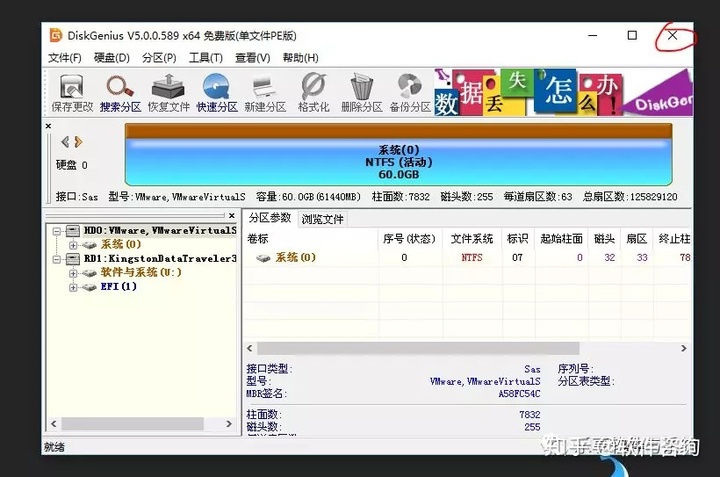This screenshot has height=477, width=720.
Task: Close the disk map panel with its X
Action: tap(48, 126)
